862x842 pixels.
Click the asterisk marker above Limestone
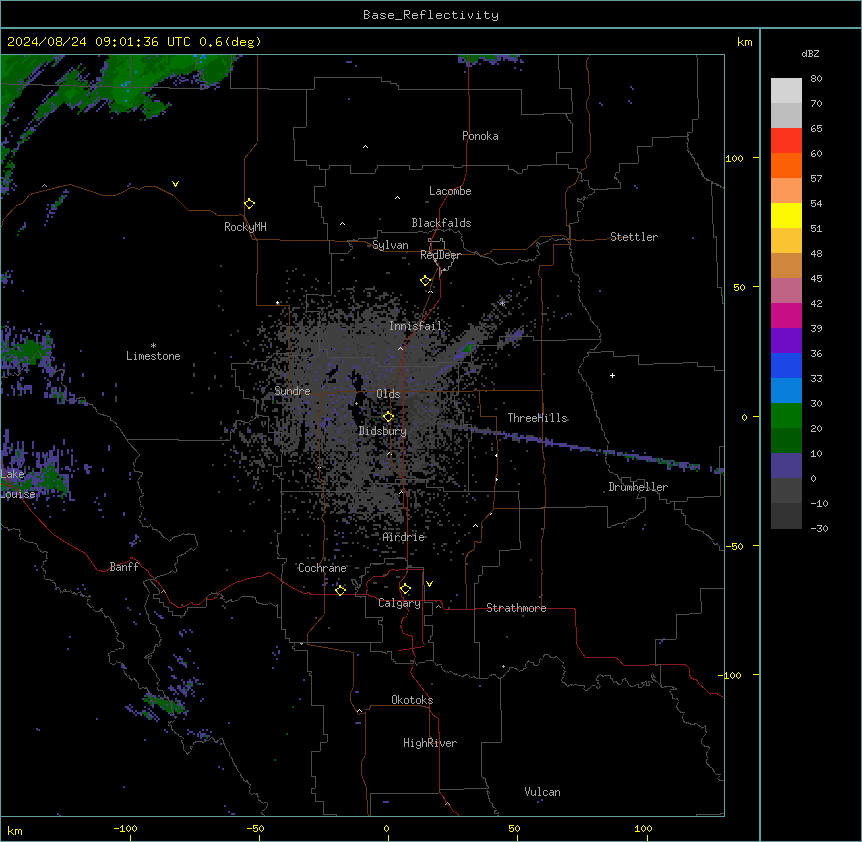pos(153,346)
